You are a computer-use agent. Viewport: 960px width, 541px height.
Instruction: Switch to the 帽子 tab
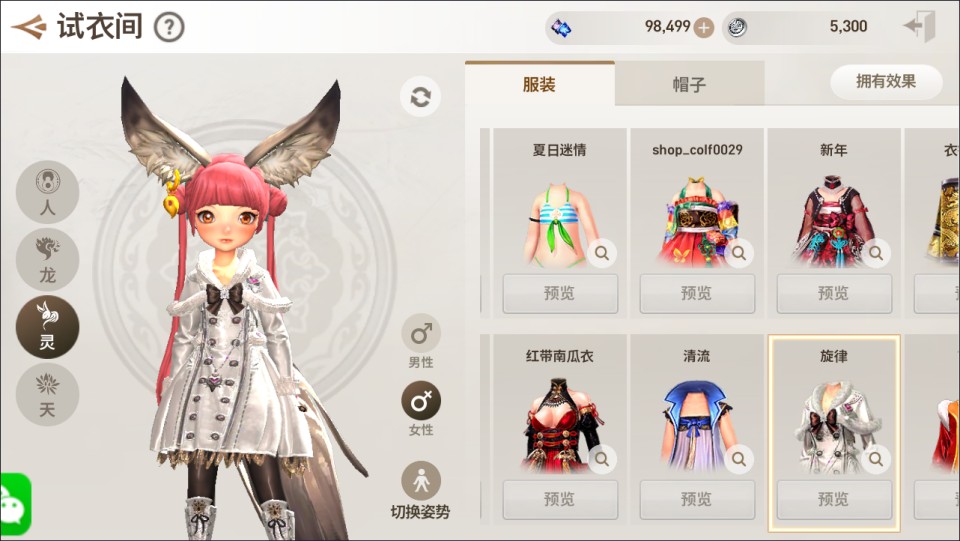pyautogui.click(x=689, y=84)
